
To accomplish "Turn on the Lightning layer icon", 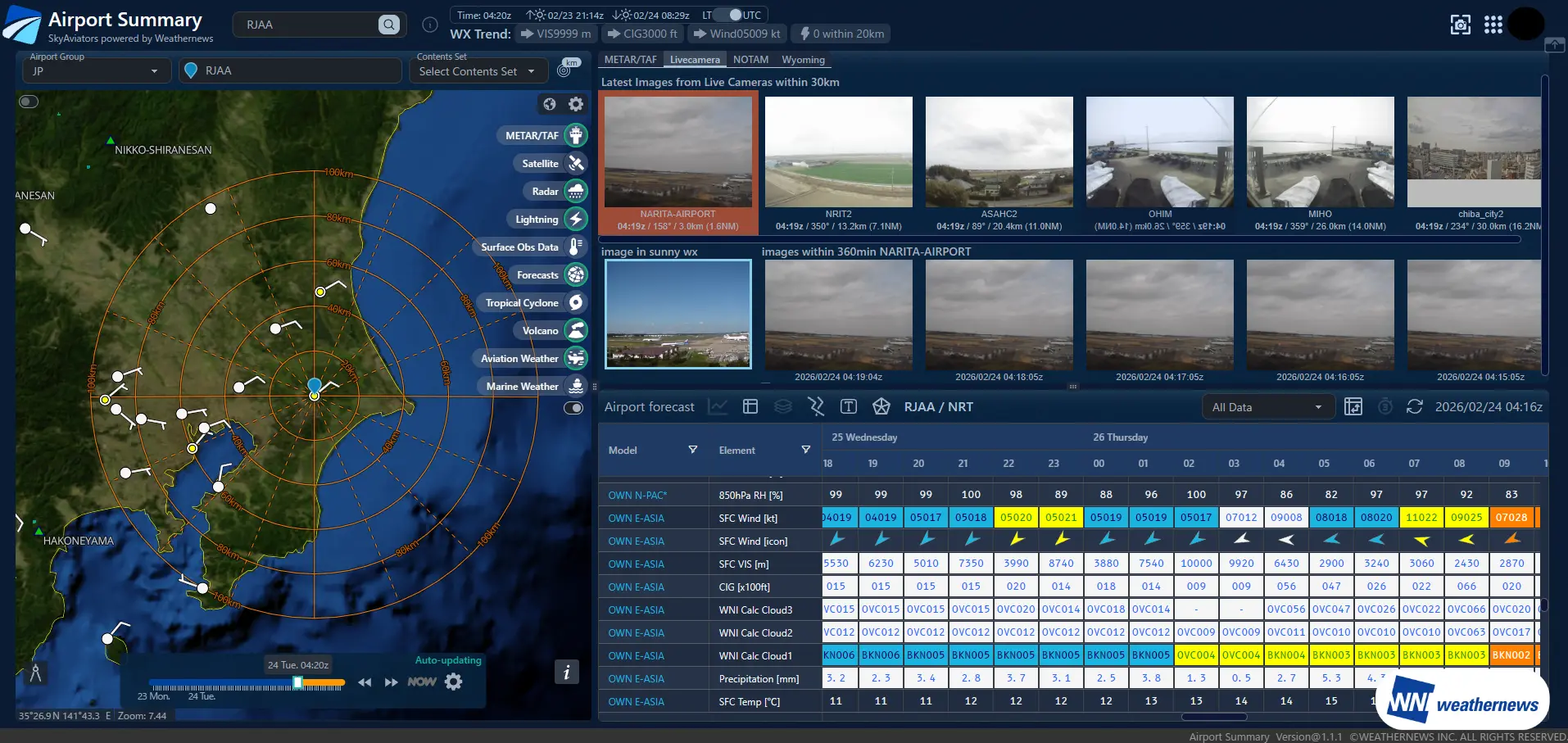I will 576,220.
